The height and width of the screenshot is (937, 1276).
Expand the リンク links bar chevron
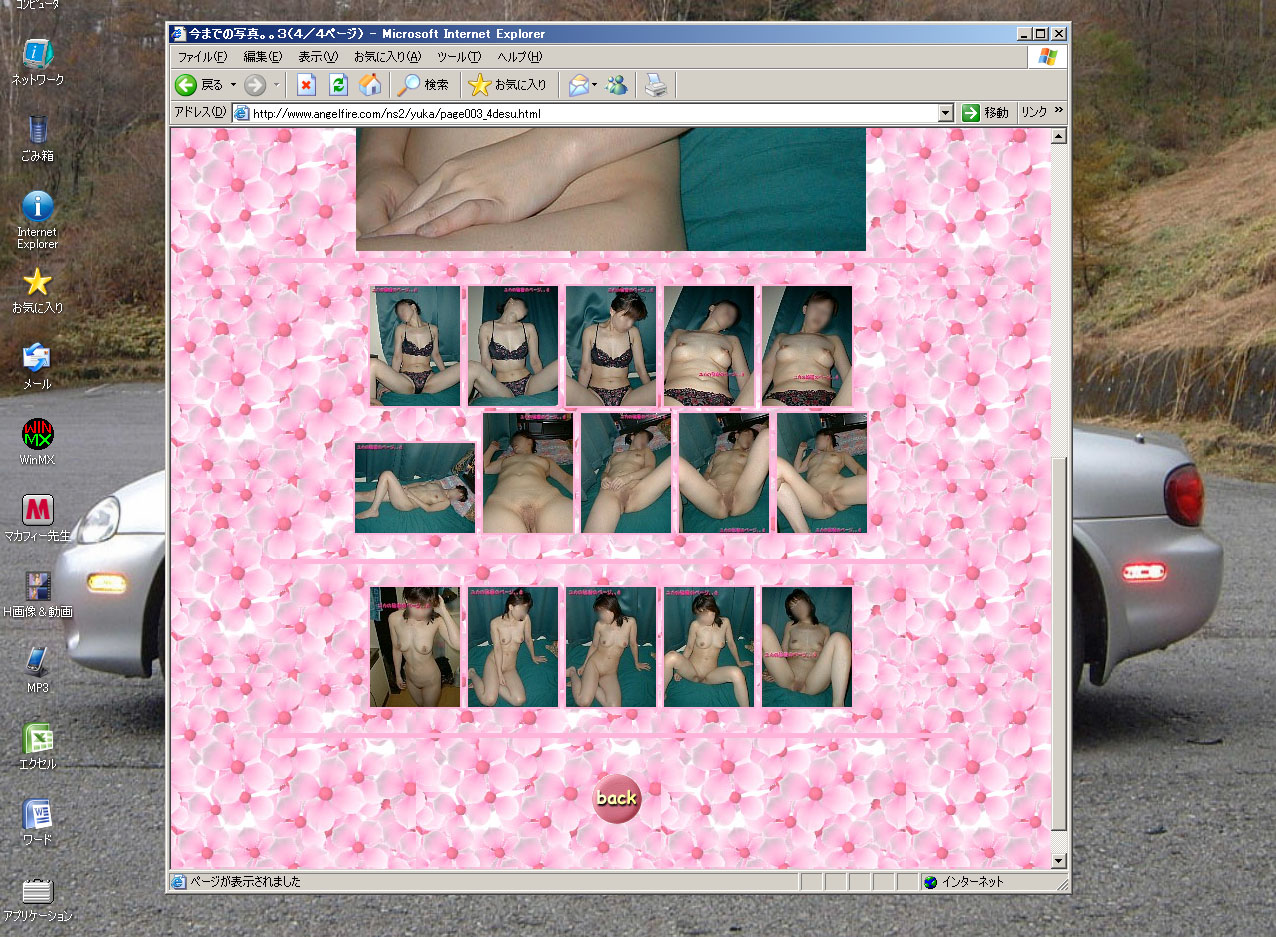(x=1058, y=111)
